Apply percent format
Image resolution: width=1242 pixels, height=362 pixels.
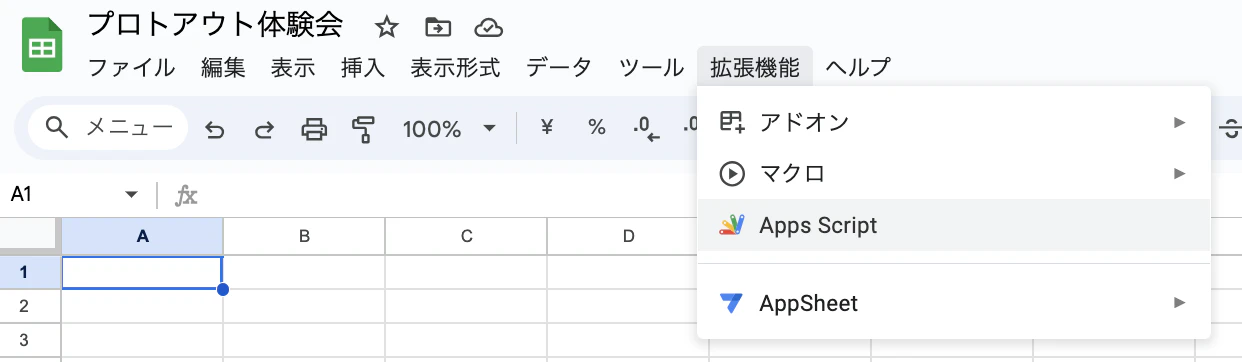pos(597,127)
